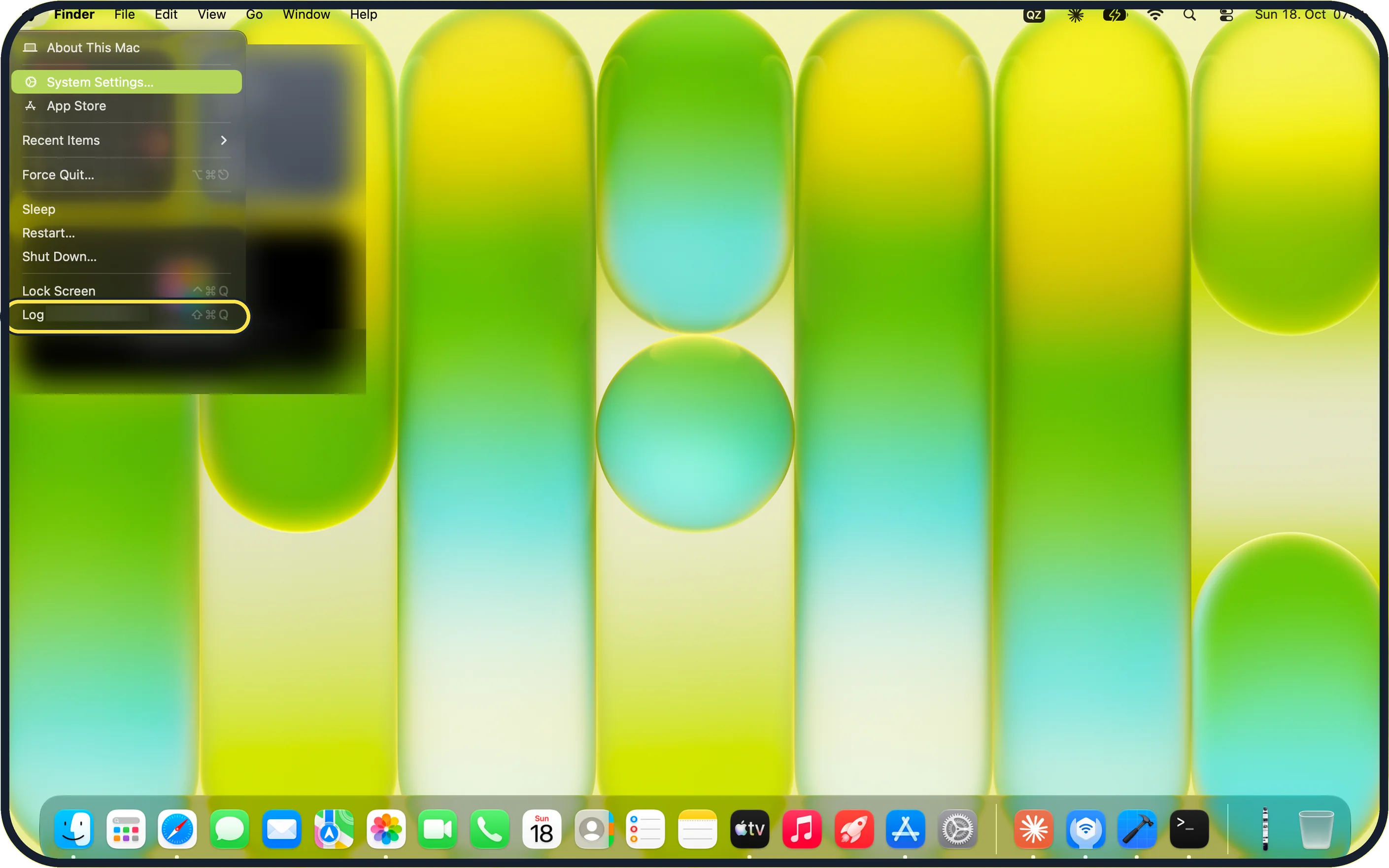
Task: Open the File menu in the menu bar
Action: tap(125, 14)
